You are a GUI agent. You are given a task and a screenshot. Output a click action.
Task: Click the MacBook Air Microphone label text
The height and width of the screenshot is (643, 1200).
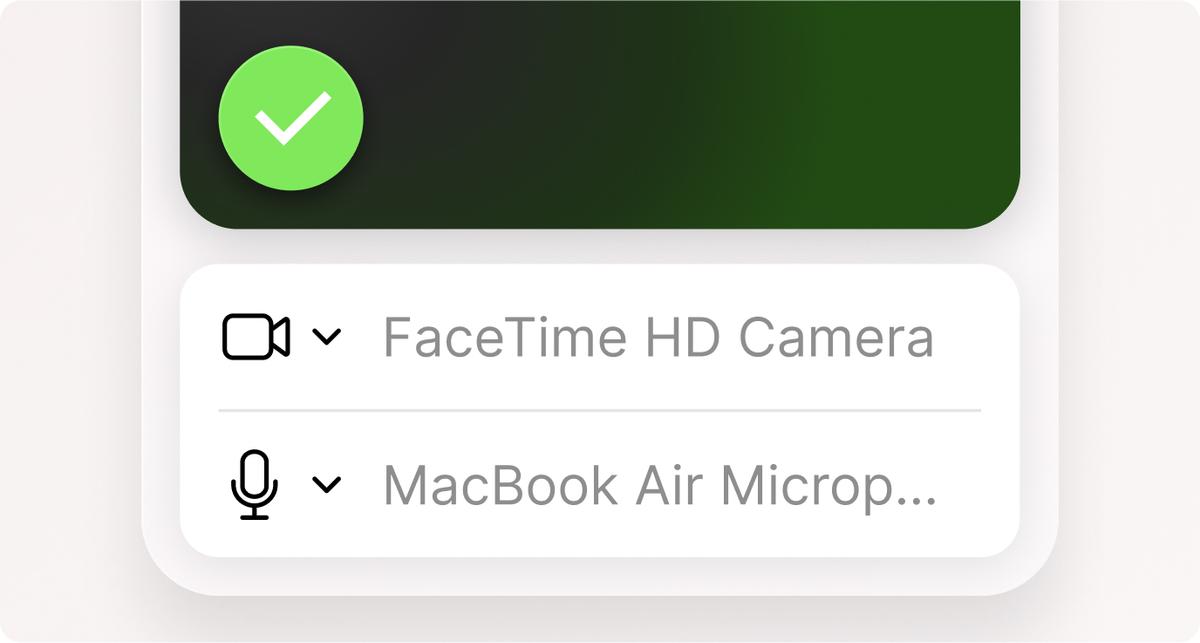click(x=662, y=487)
